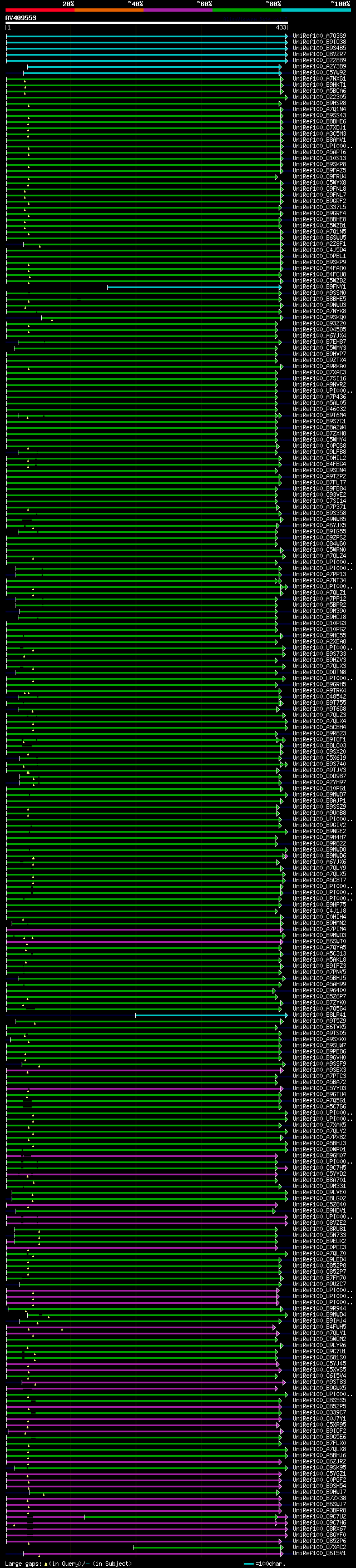Select hit UniRef100_B8AMV1

(x=319, y=140)
